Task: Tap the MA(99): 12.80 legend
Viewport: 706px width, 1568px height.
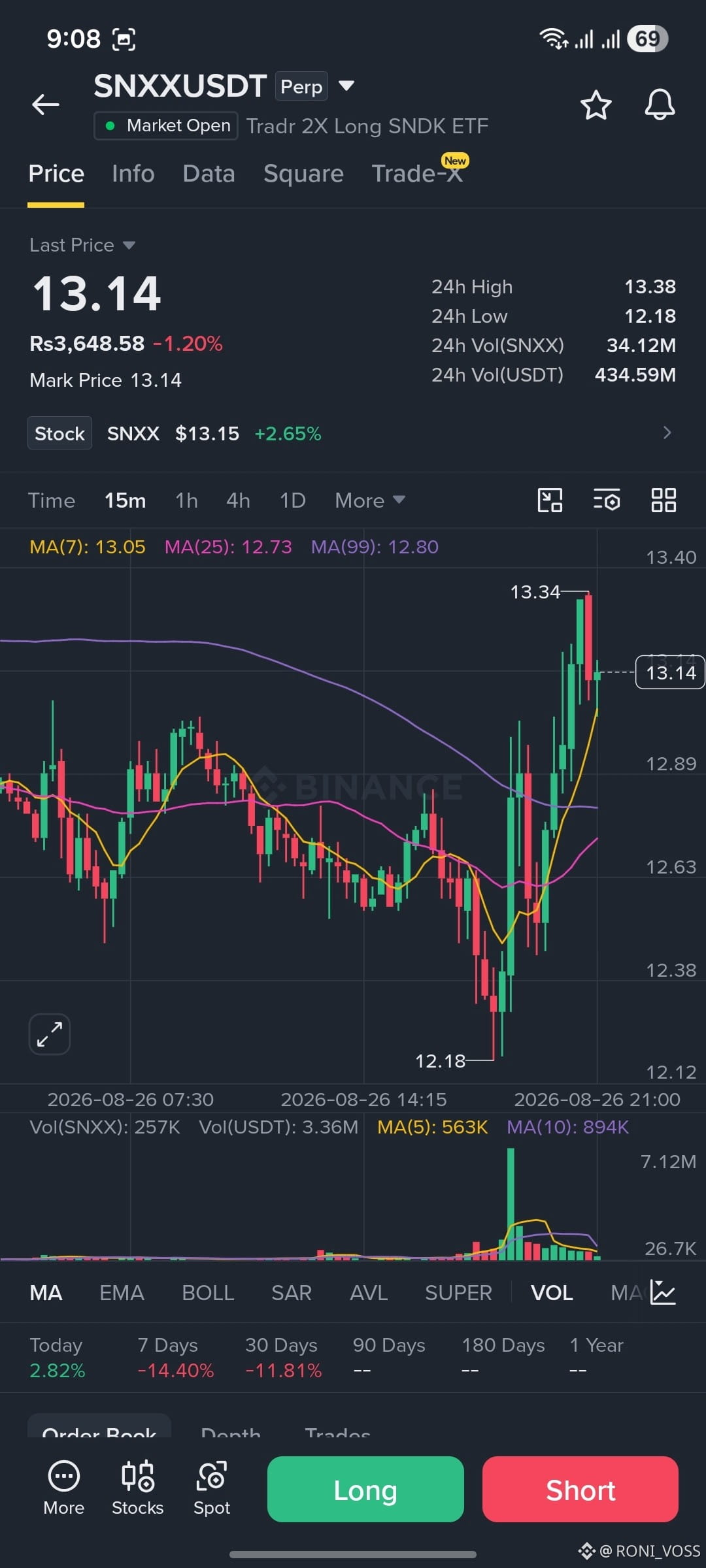Action: click(375, 547)
